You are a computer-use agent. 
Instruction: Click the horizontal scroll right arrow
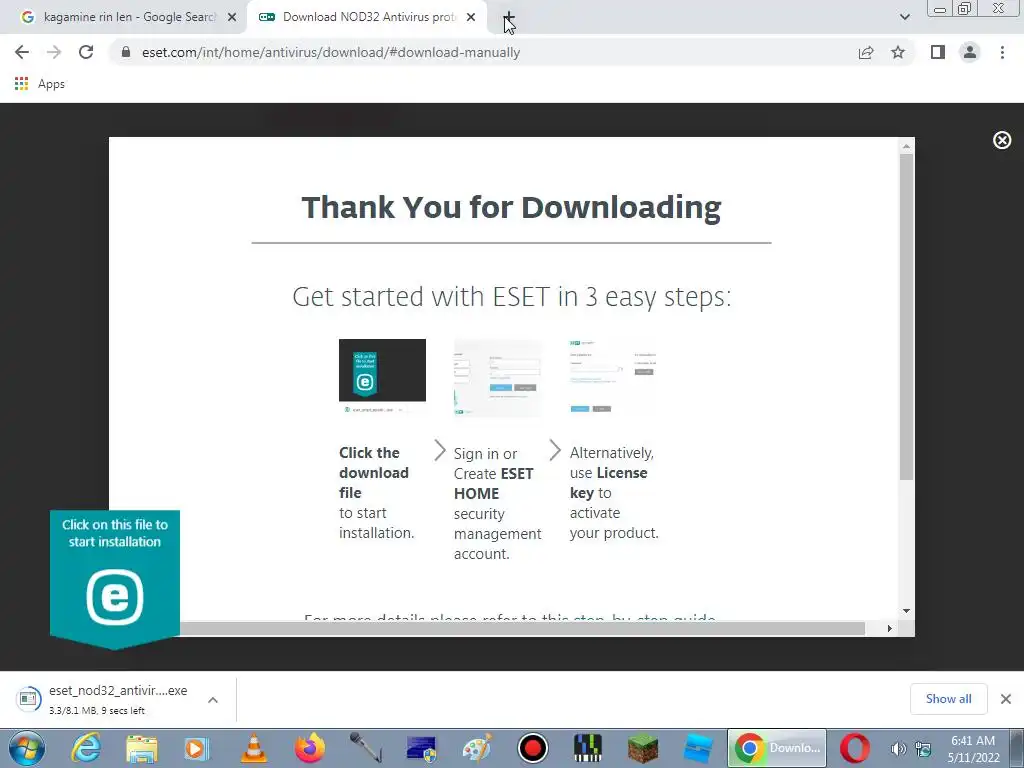click(889, 628)
